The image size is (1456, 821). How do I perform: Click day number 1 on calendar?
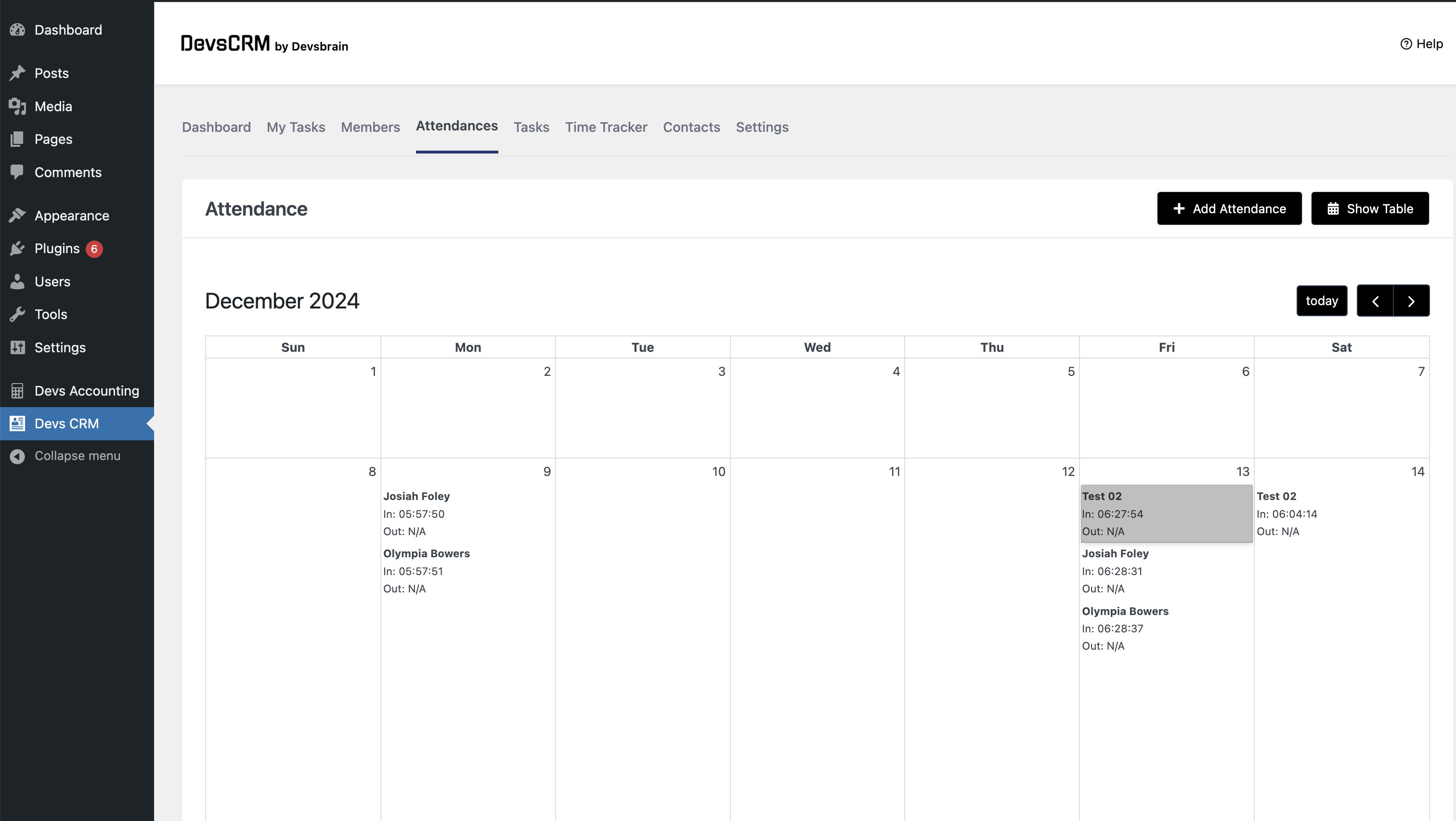pyautogui.click(x=373, y=372)
